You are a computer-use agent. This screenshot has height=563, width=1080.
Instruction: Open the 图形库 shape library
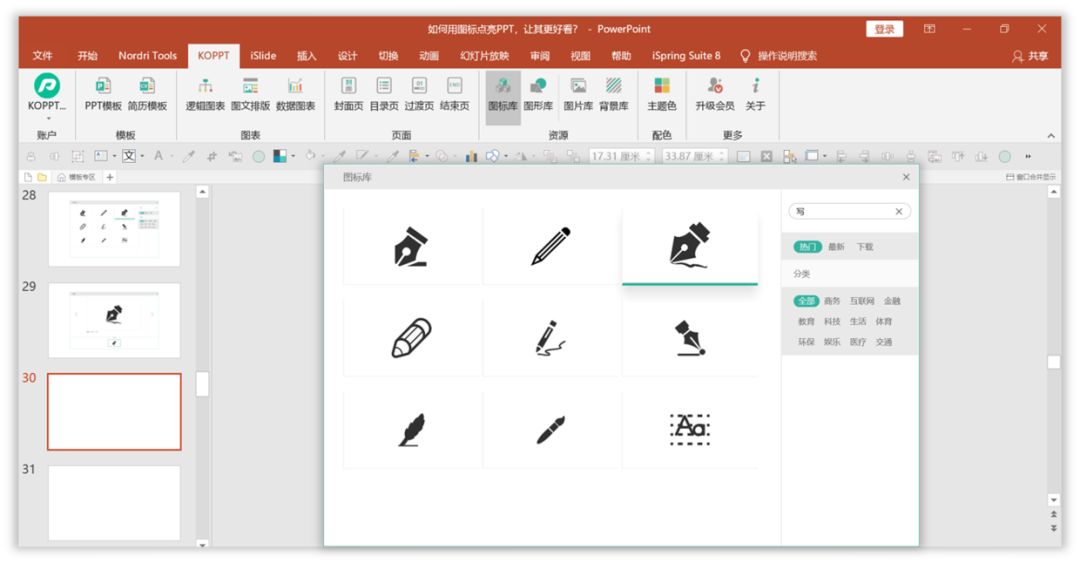coord(538,93)
